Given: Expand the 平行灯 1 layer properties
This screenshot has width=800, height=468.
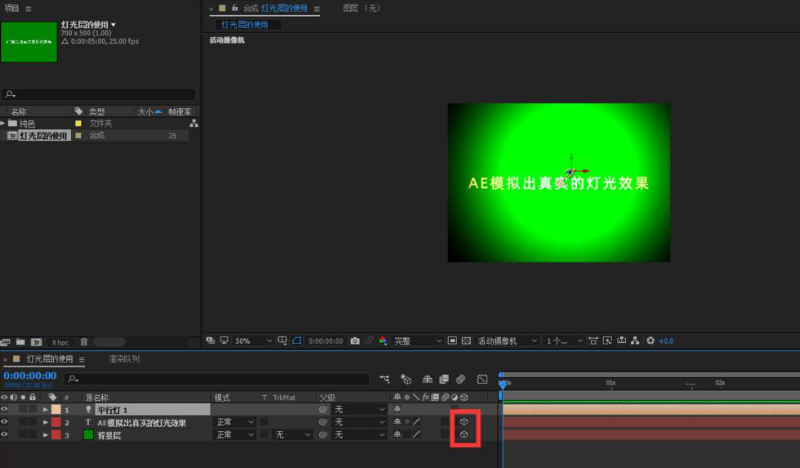Looking at the screenshot, I should point(45,409).
